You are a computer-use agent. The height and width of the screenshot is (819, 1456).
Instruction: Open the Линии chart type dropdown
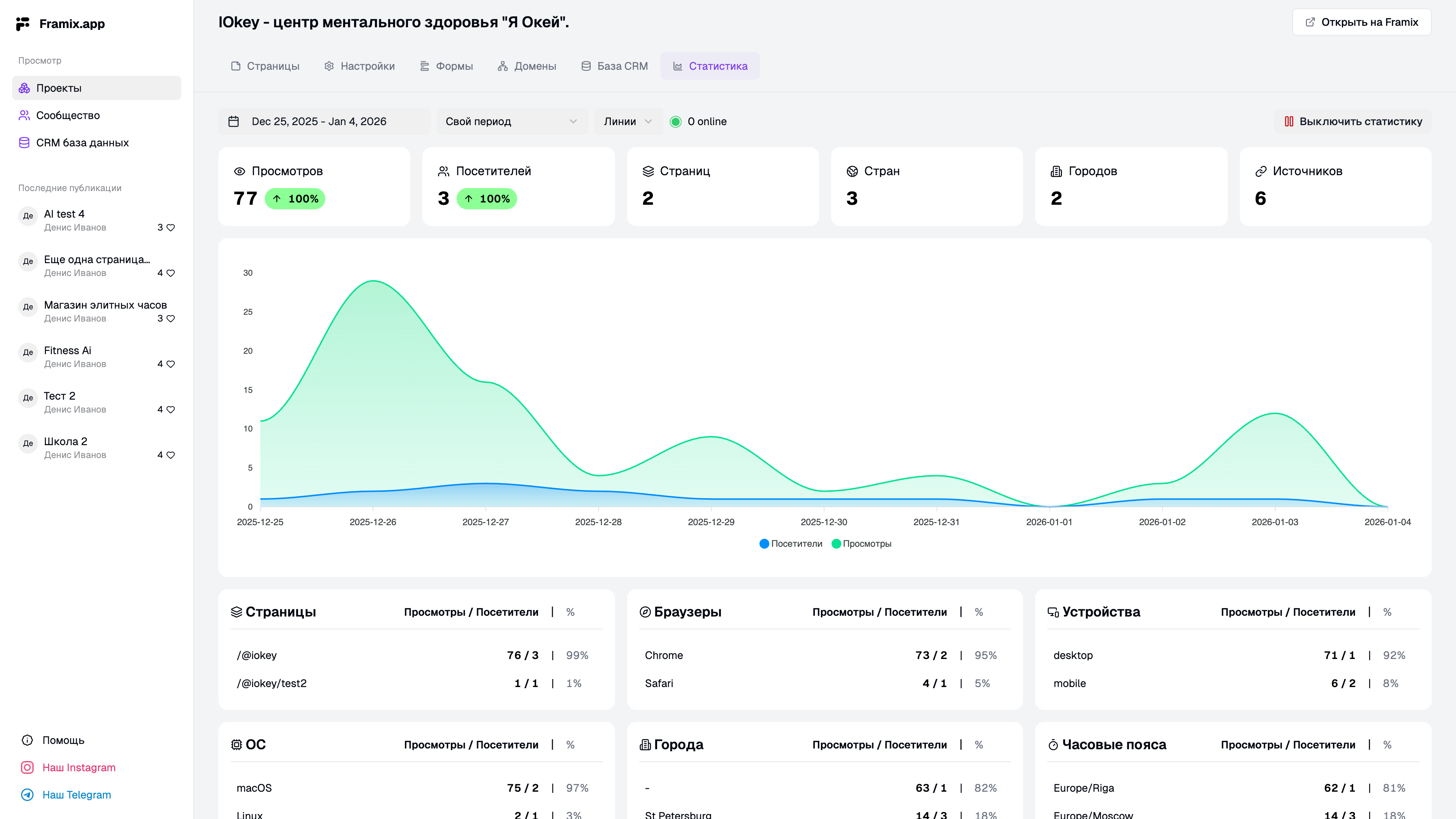pyautogui.click(x=628, y=121)
